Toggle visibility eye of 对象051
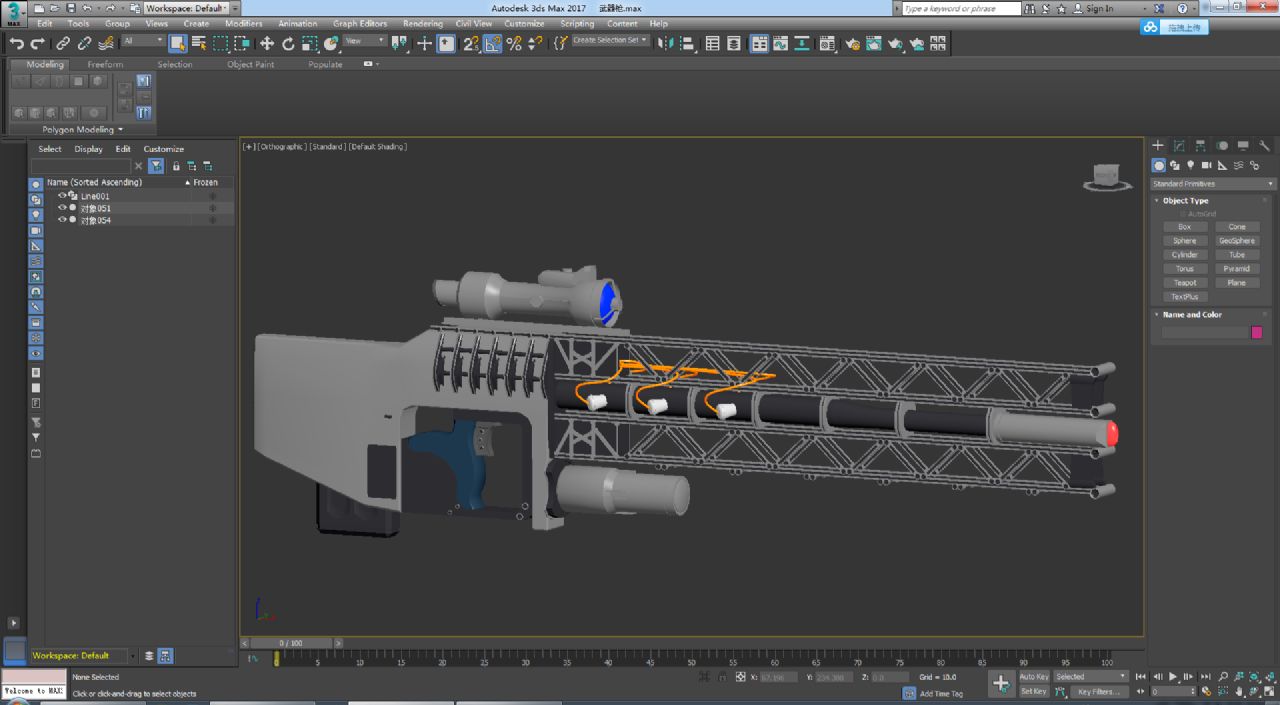The image size is (1280, 705). coord(62,208)
